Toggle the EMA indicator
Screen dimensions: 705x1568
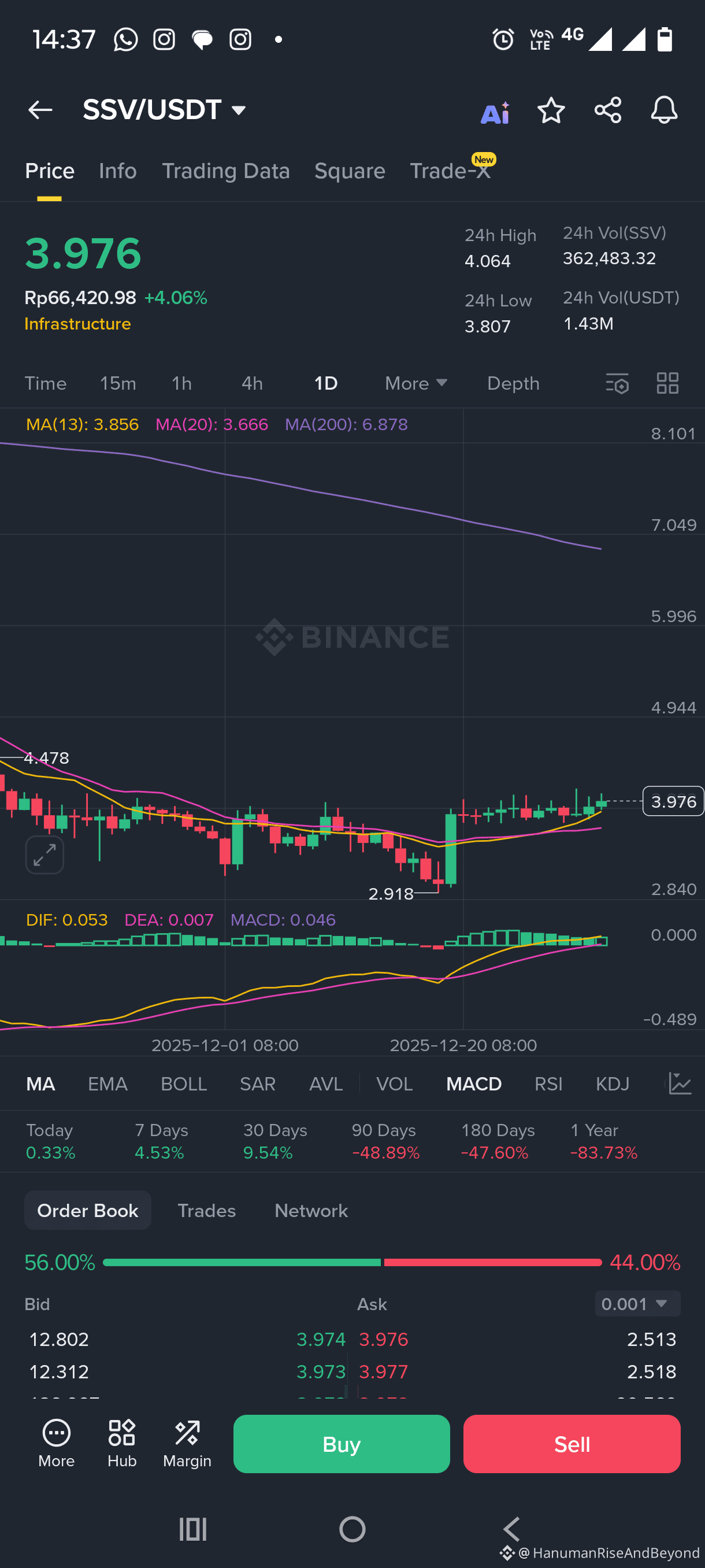click(x=107, y=1083)
